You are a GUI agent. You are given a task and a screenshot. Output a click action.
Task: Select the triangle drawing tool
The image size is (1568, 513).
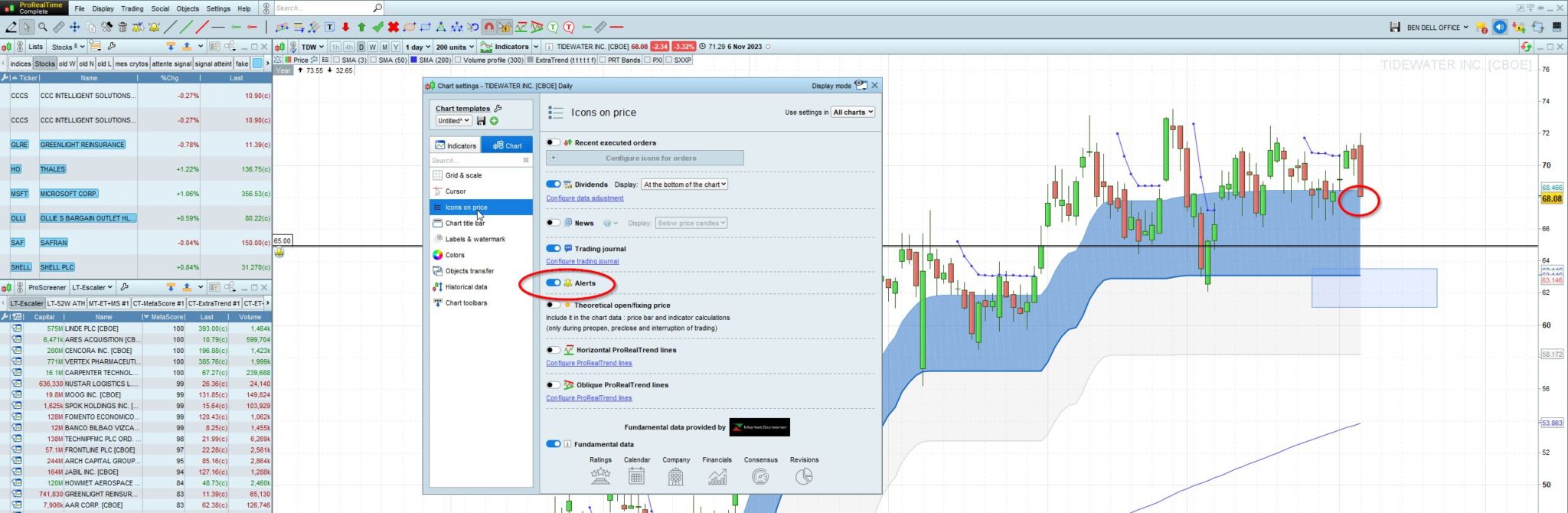[x=440, y=27]
